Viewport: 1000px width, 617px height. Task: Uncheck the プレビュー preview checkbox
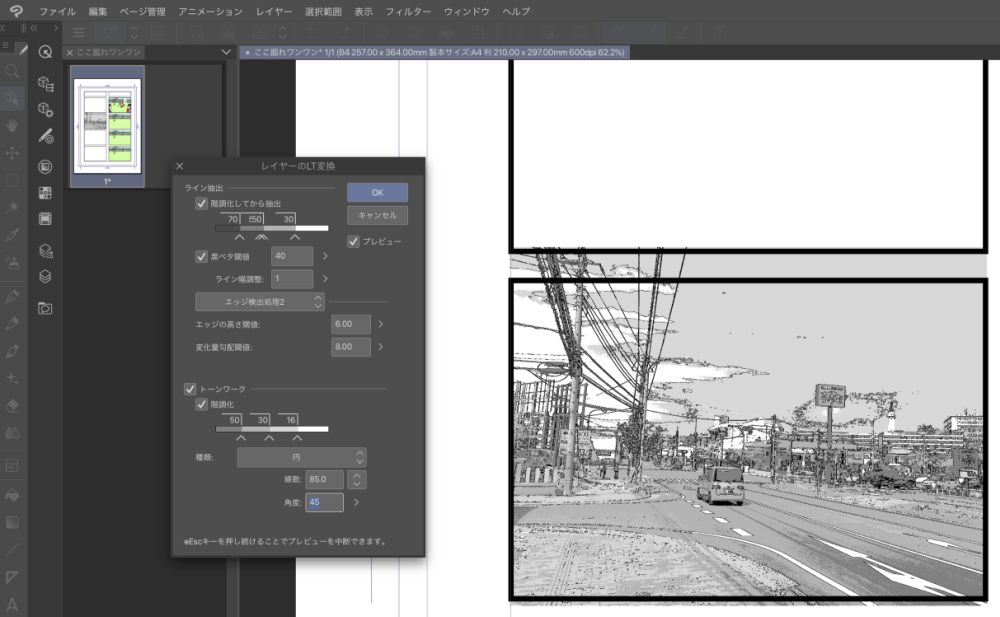pos(353,242)
